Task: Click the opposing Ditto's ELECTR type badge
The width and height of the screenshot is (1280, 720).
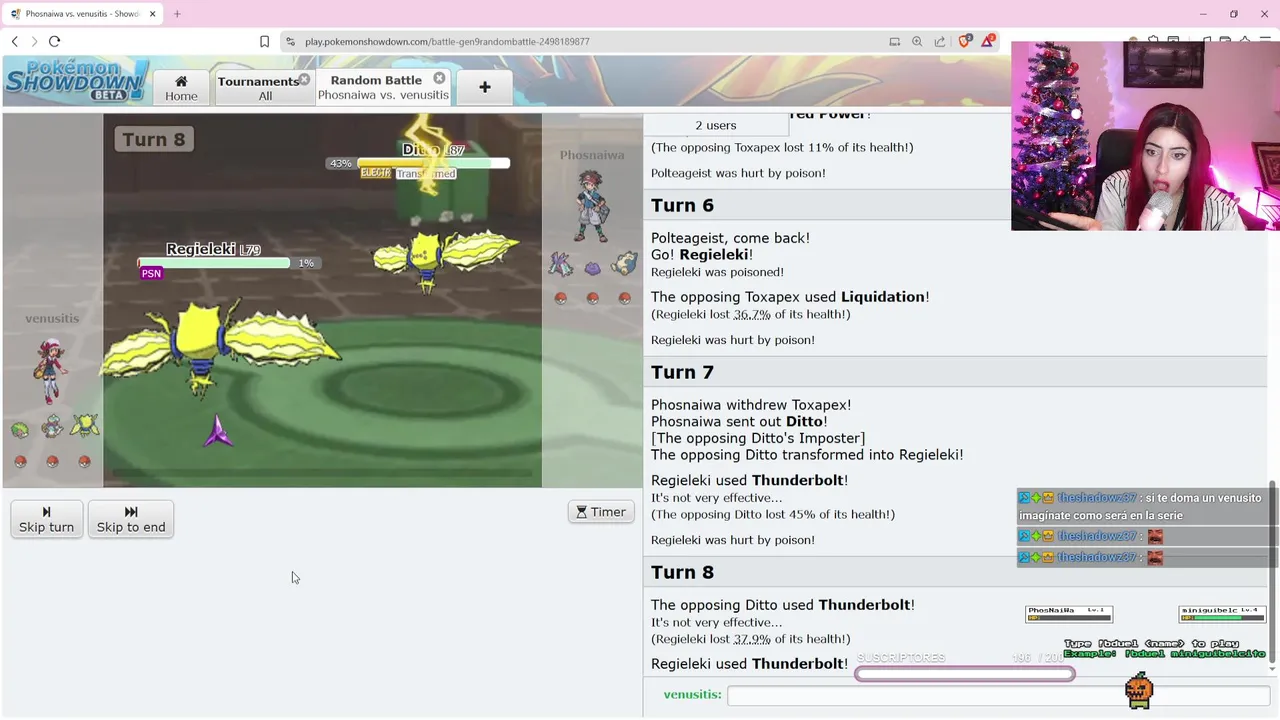Action: 376,173
